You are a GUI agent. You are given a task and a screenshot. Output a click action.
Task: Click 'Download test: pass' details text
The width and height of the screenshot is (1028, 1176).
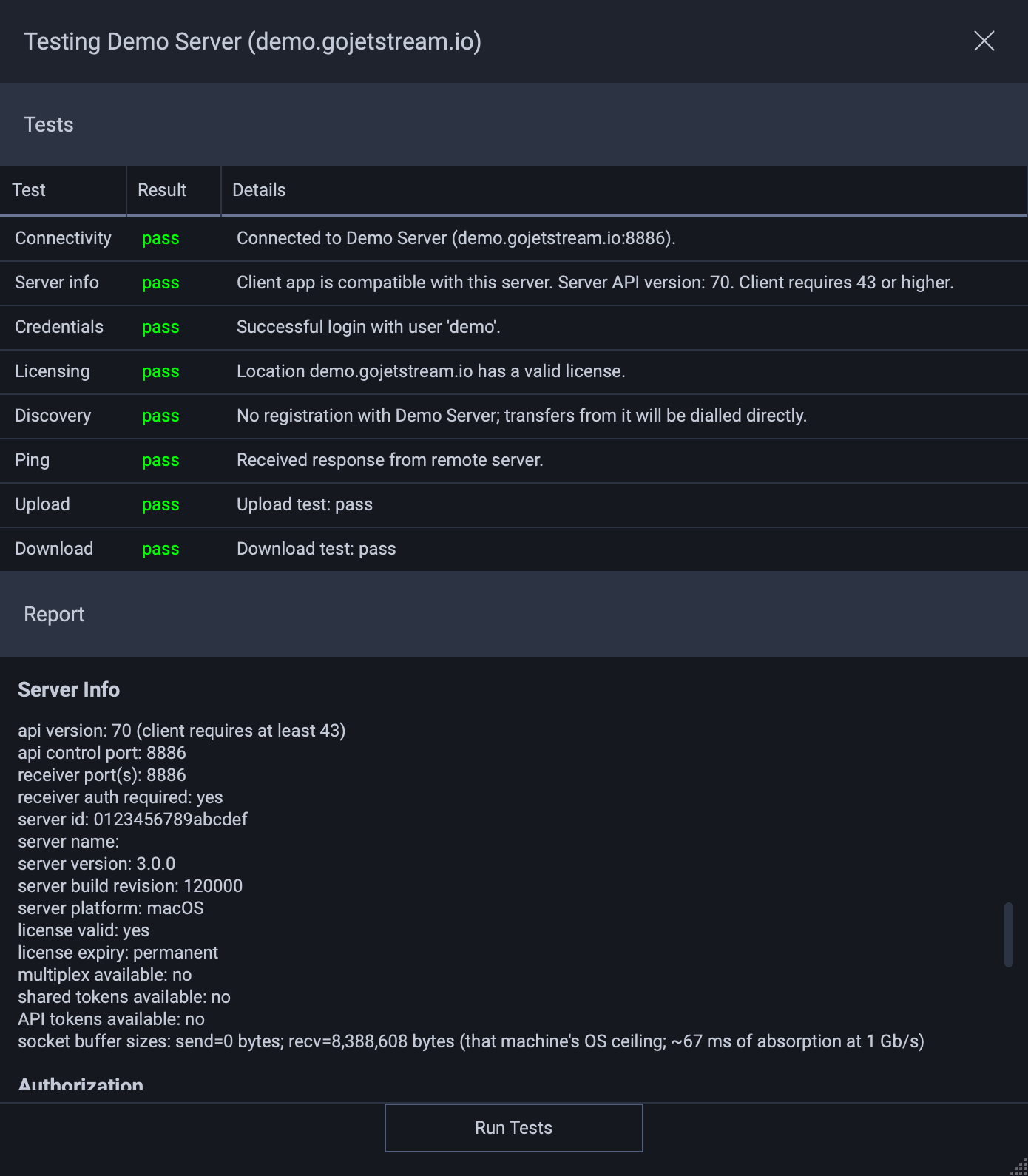pos(317,549)
